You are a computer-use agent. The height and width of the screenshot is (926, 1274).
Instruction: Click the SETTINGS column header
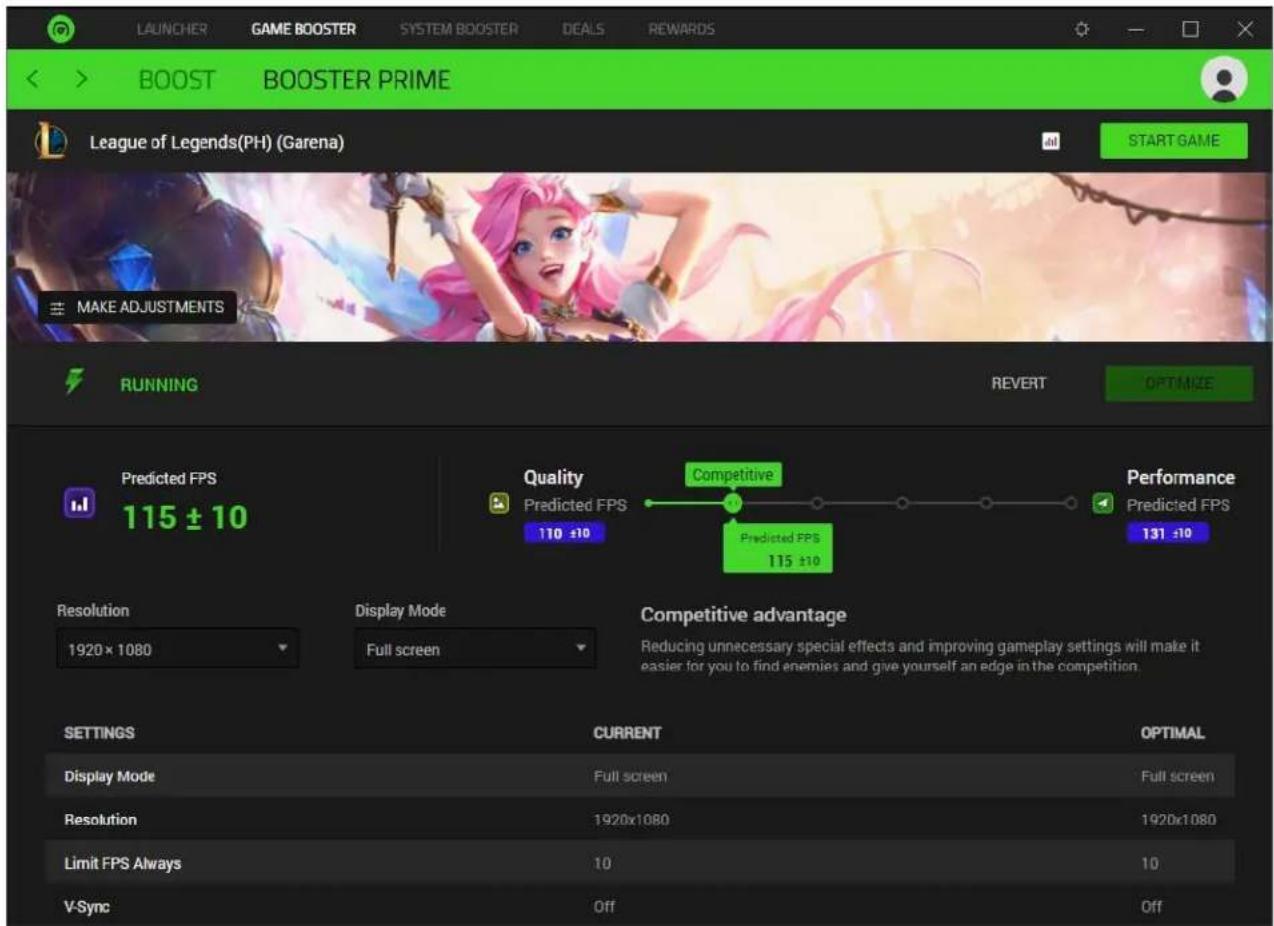[x=99, y=733]
